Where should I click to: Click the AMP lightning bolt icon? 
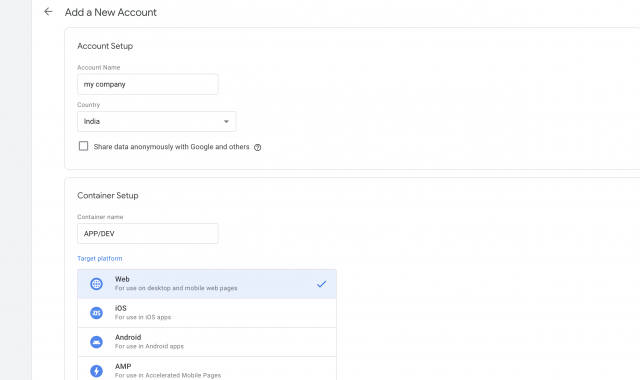tap(96, 371)
